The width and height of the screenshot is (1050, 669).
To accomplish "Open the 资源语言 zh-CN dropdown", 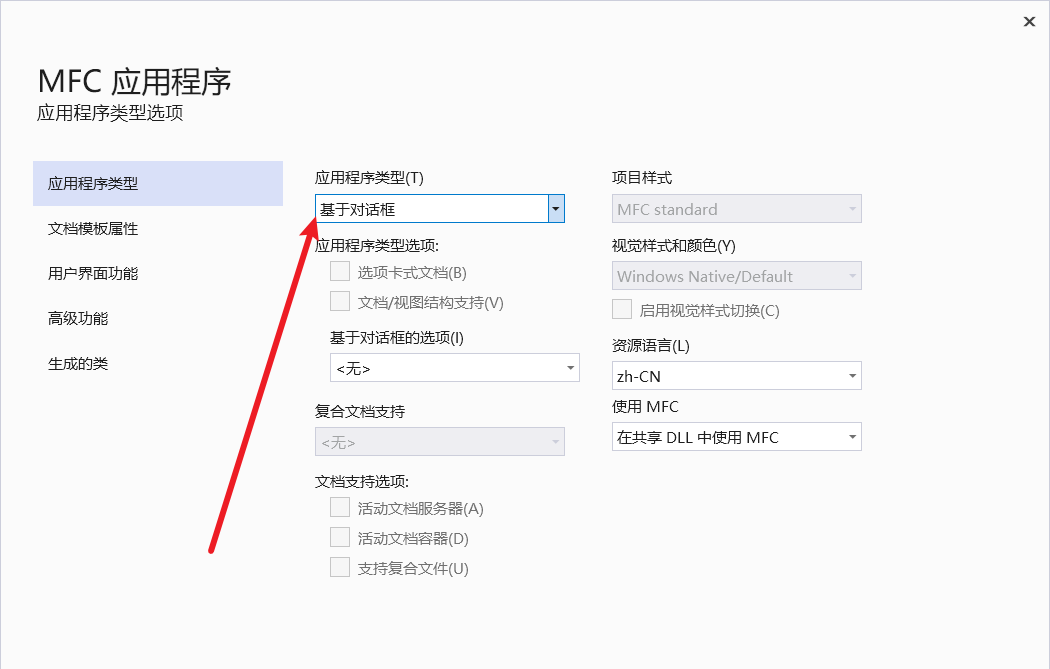I will point(852,376).
